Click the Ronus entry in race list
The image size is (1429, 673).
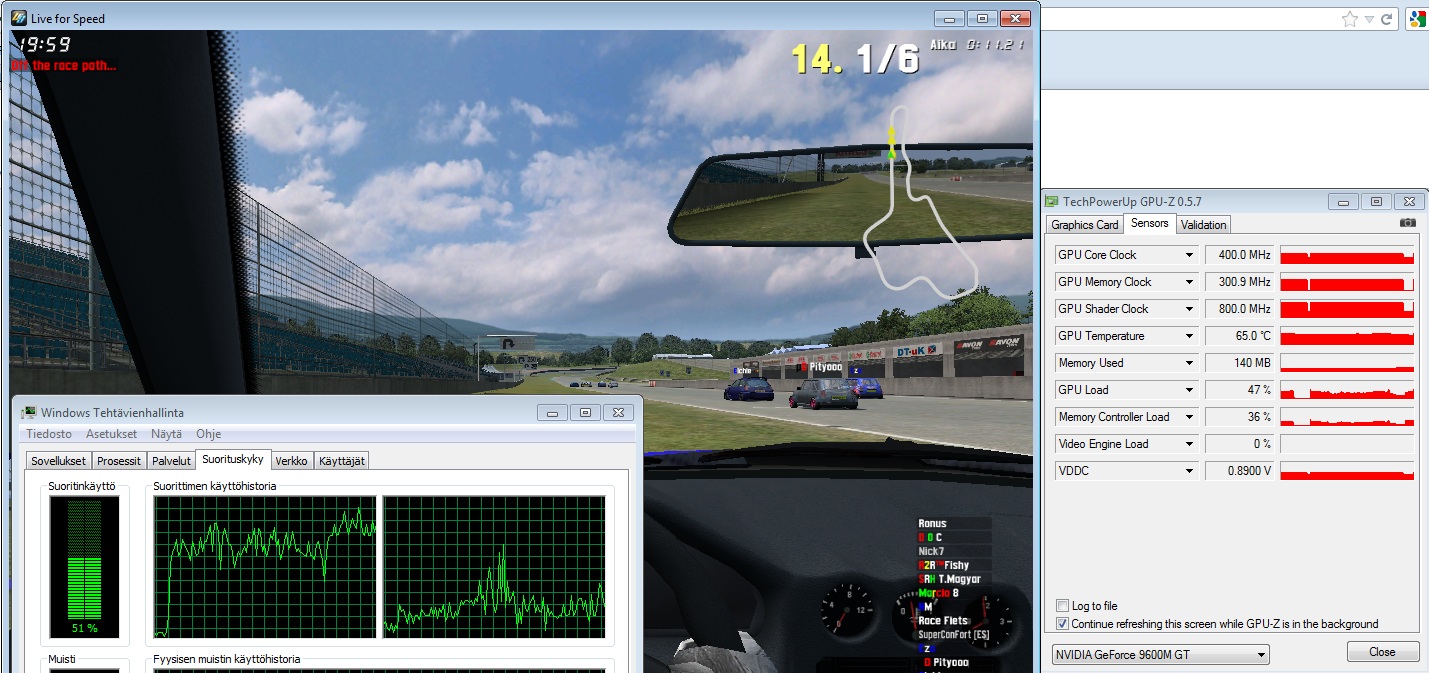pos(932,523)
